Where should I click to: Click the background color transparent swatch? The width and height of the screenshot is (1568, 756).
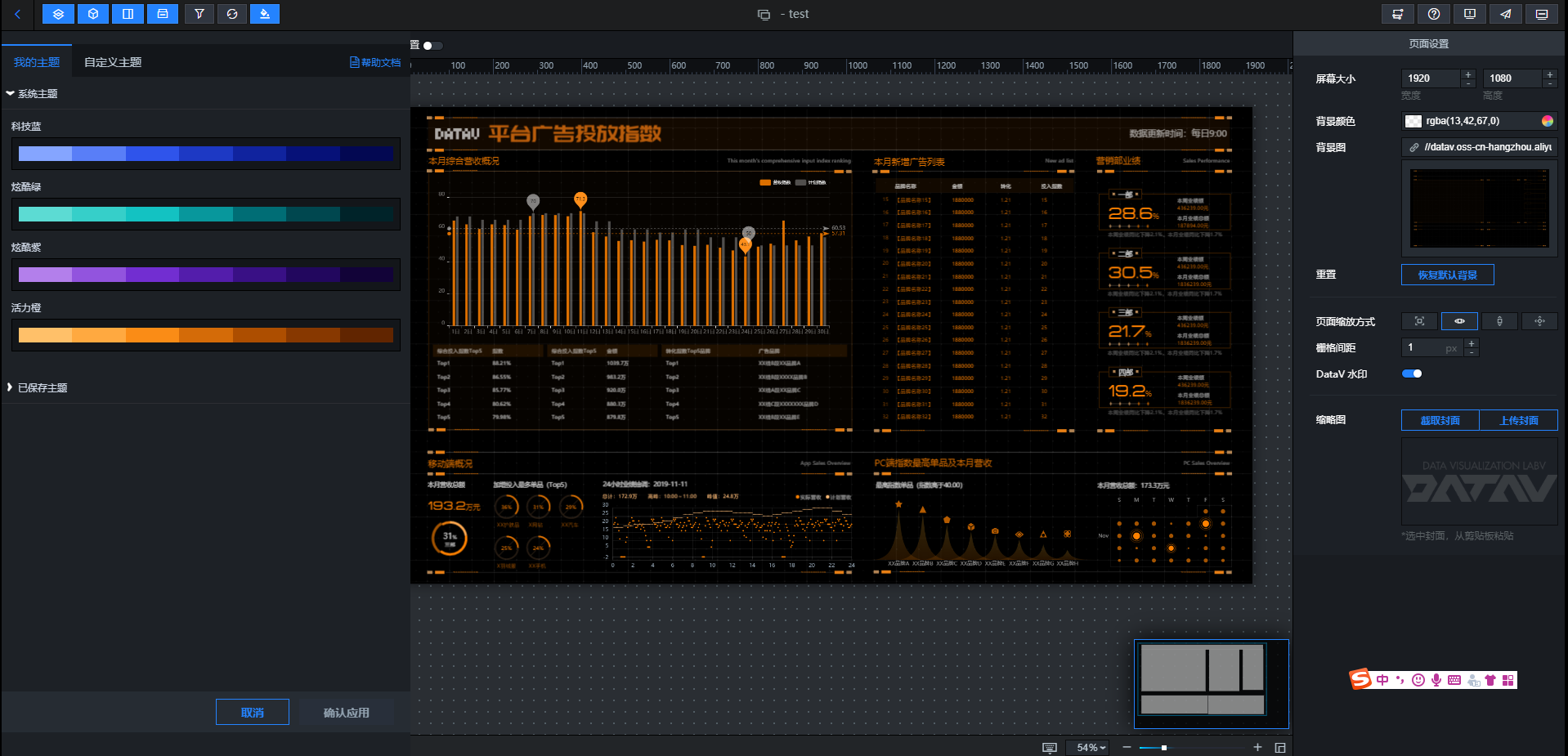(1413, 121)
